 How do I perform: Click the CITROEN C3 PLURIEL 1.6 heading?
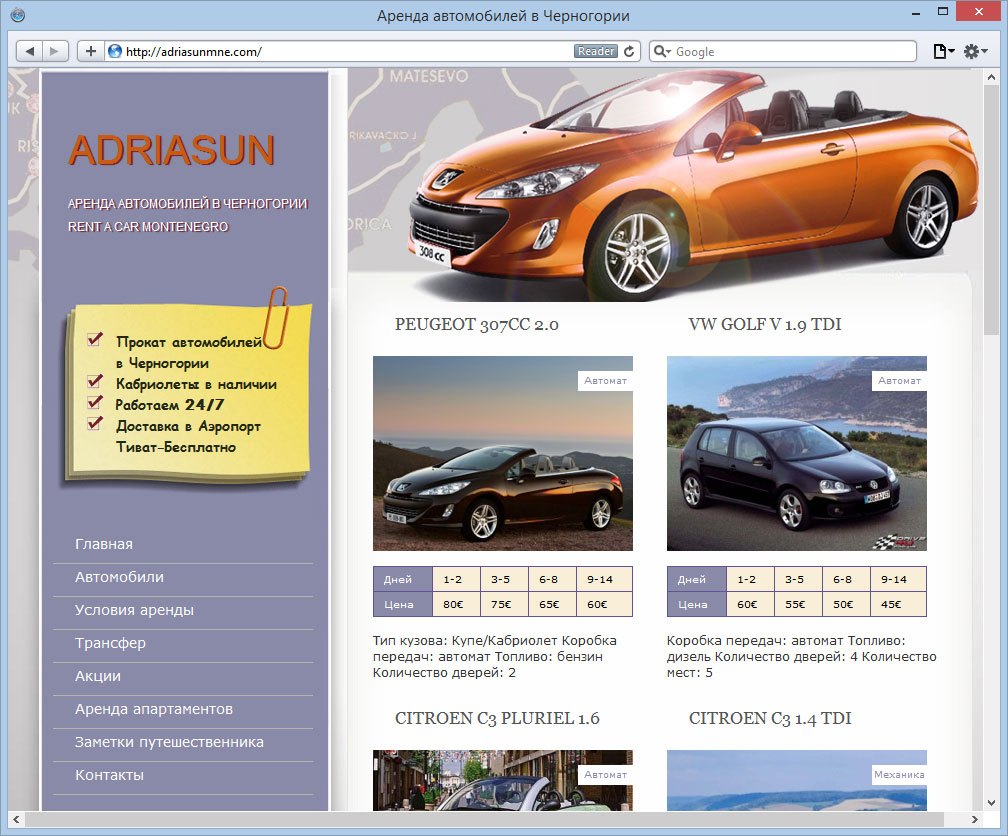[x=497, y=718]
